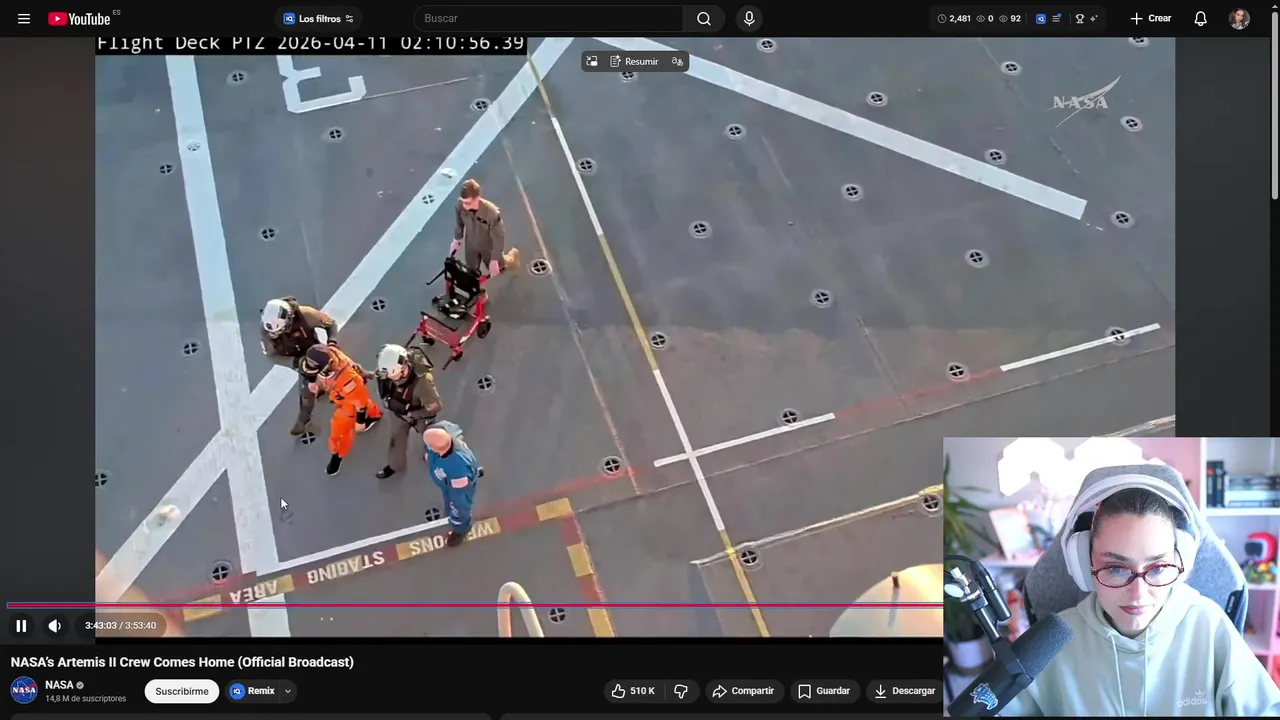Click the sliders icon beside Los filtros
Viewport: 1280px width, 720px height.
[x=349, y=19]
